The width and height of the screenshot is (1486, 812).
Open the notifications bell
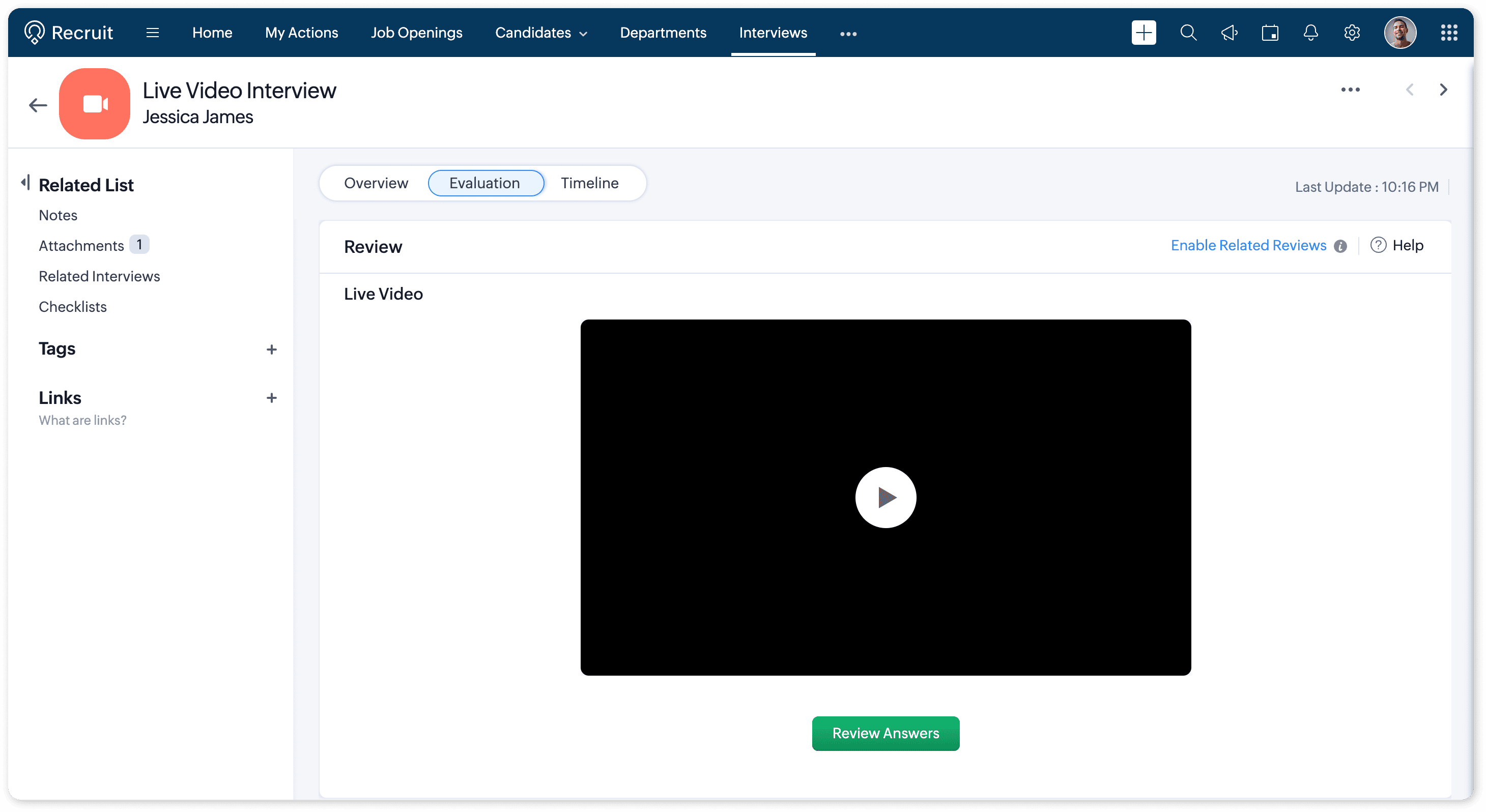[x=1310, y=33]
